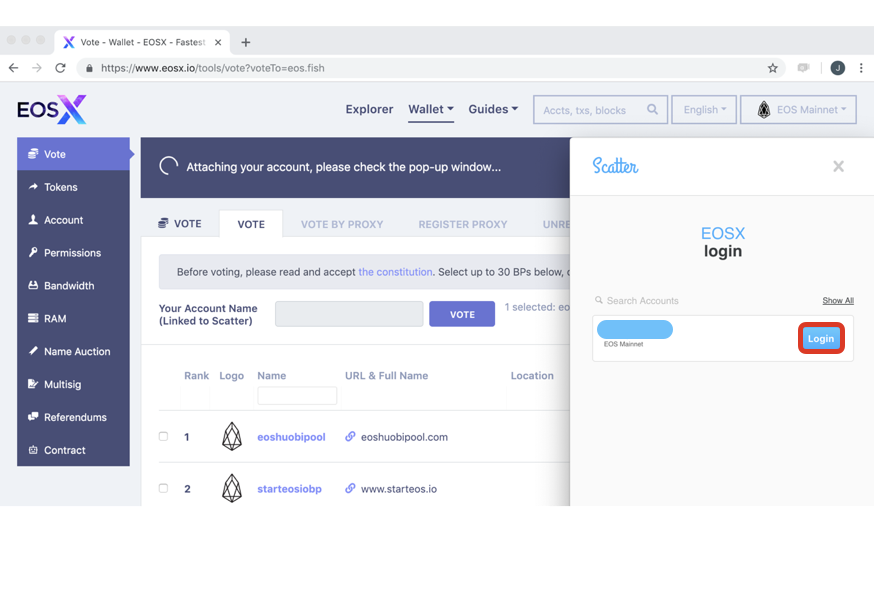Go back in browser history
This screenshot has width=874, height=594.
[x=13, y=68]
